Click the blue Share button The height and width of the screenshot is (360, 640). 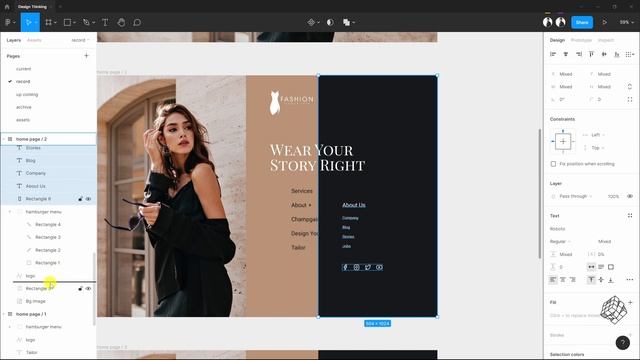pyautogui.click(x=582, y=22)
